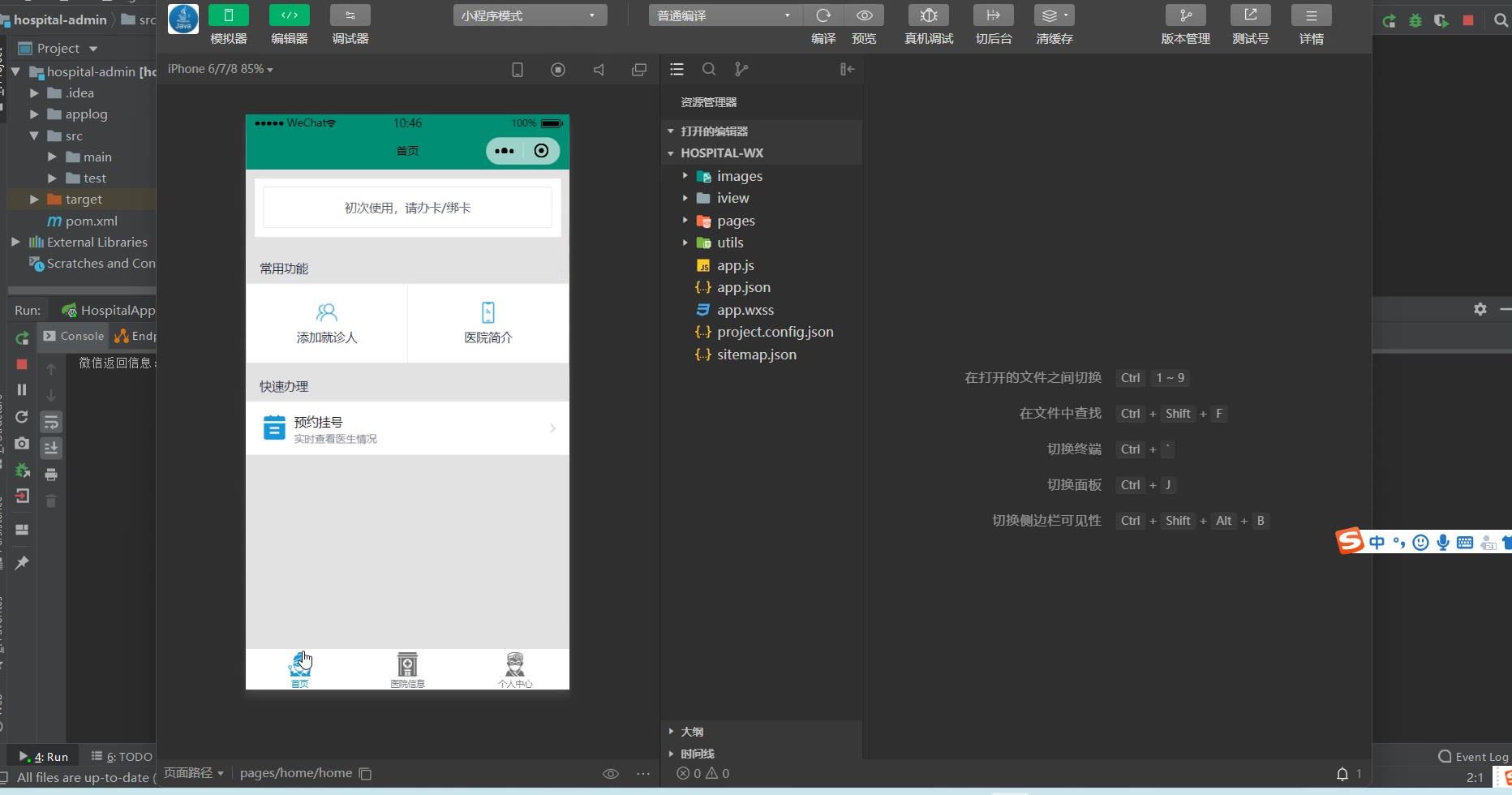
Task: Toggle the 模拟器 simulator panel button
Action: click(229, 15)
